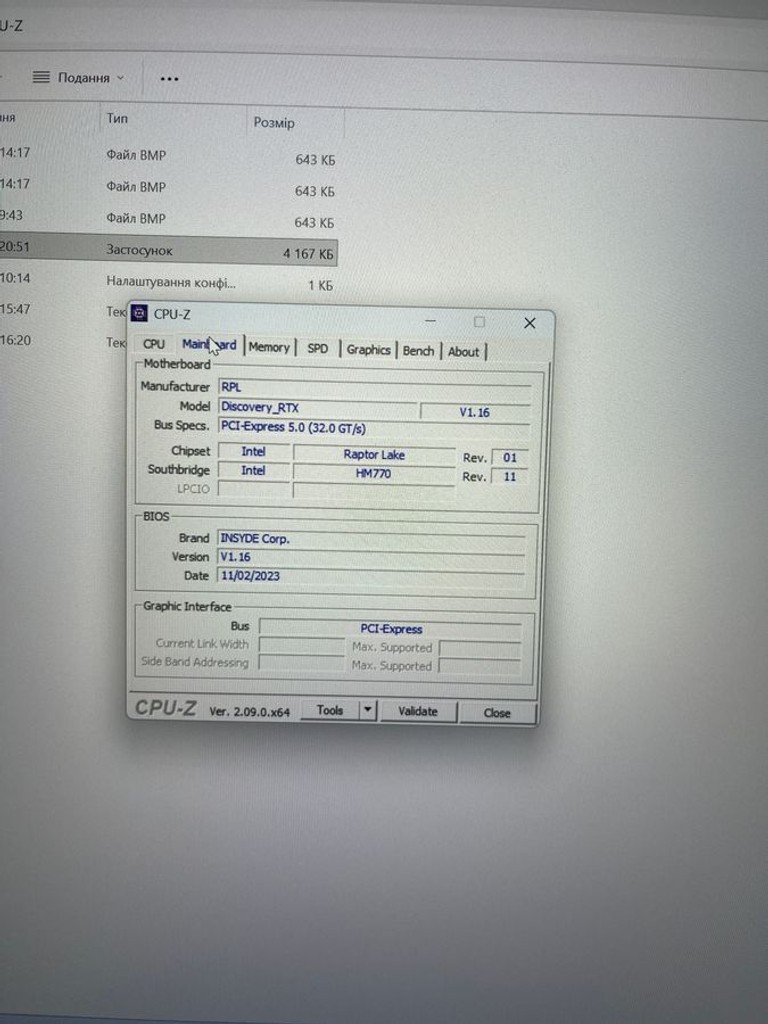The width and height of the screenshot is (768, 1024).
Task: Open the Подання view dropdown in Explorer
Action: [x=79, y=78]
